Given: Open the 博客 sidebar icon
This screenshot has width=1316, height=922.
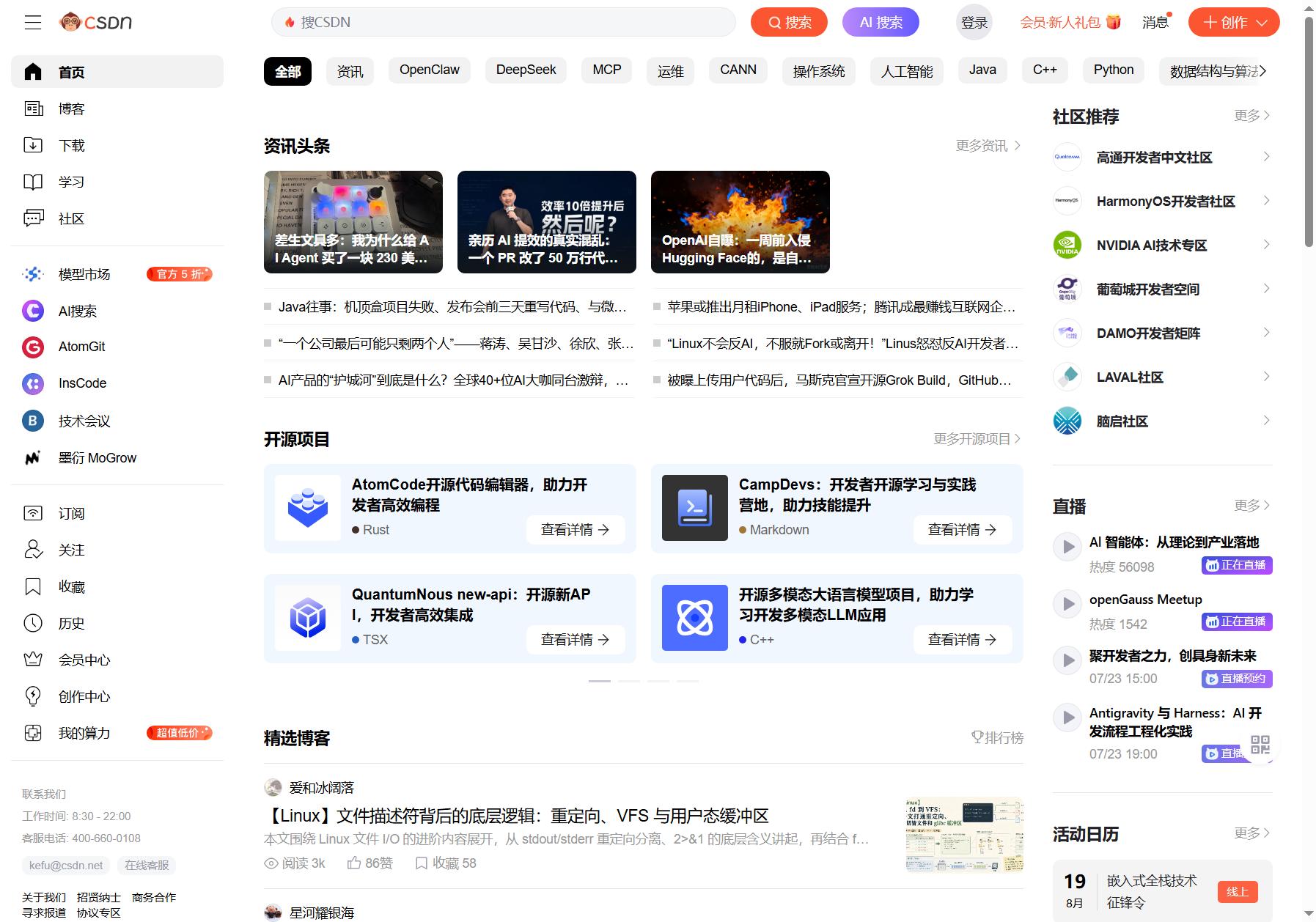Looking at the screenshot, I should point(33,108).
